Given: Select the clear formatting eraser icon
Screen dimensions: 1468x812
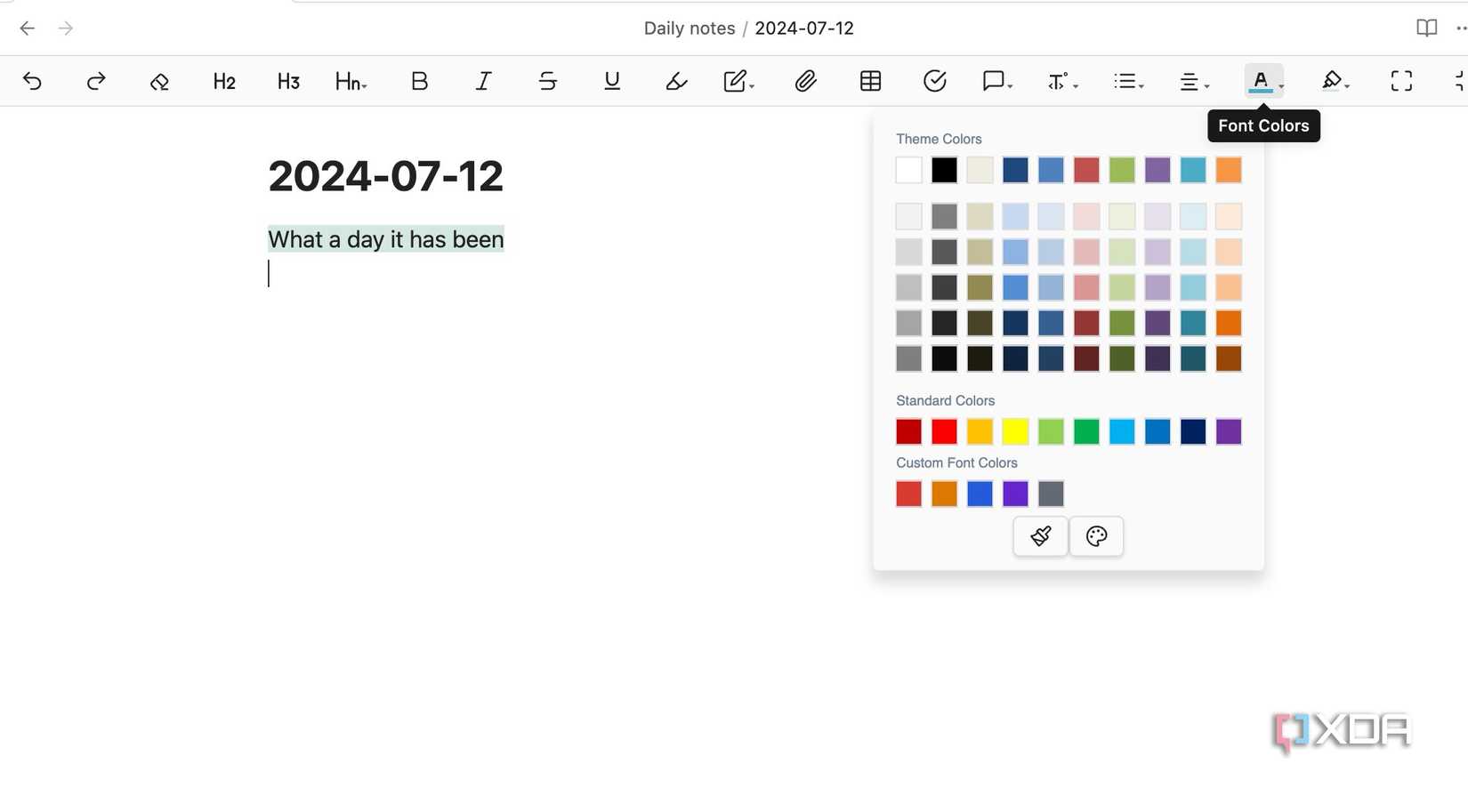Looking at the screenshot, I should [x=159, y=81].
